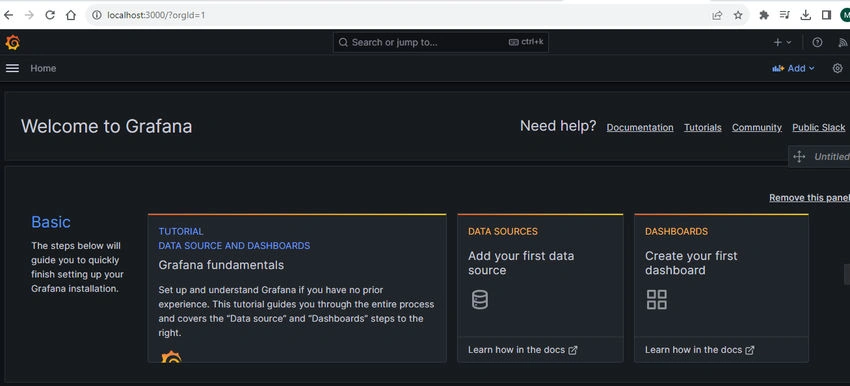Click Remove this panel link

[x=809, y=198]
